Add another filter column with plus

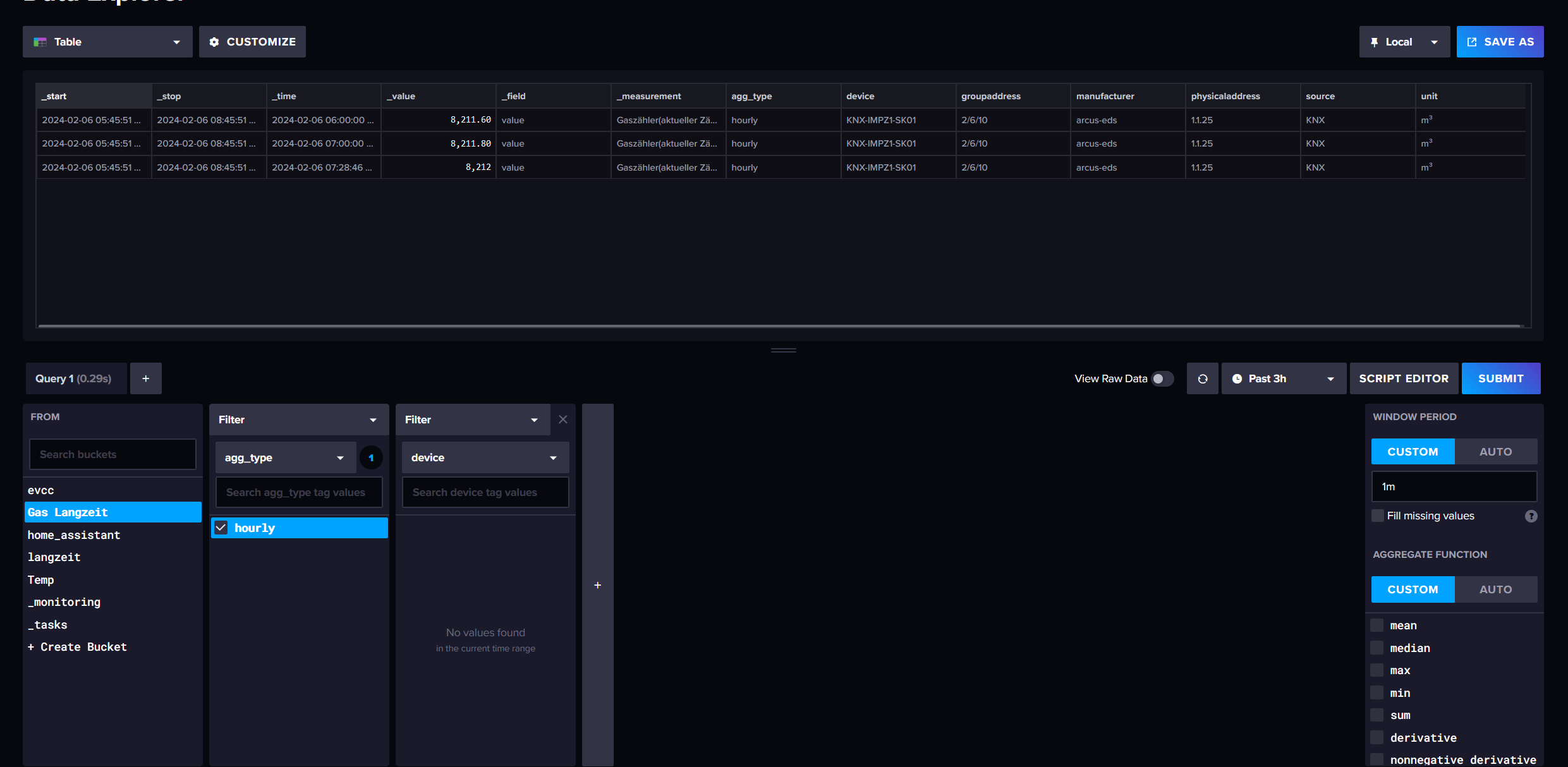coord(597,585)
